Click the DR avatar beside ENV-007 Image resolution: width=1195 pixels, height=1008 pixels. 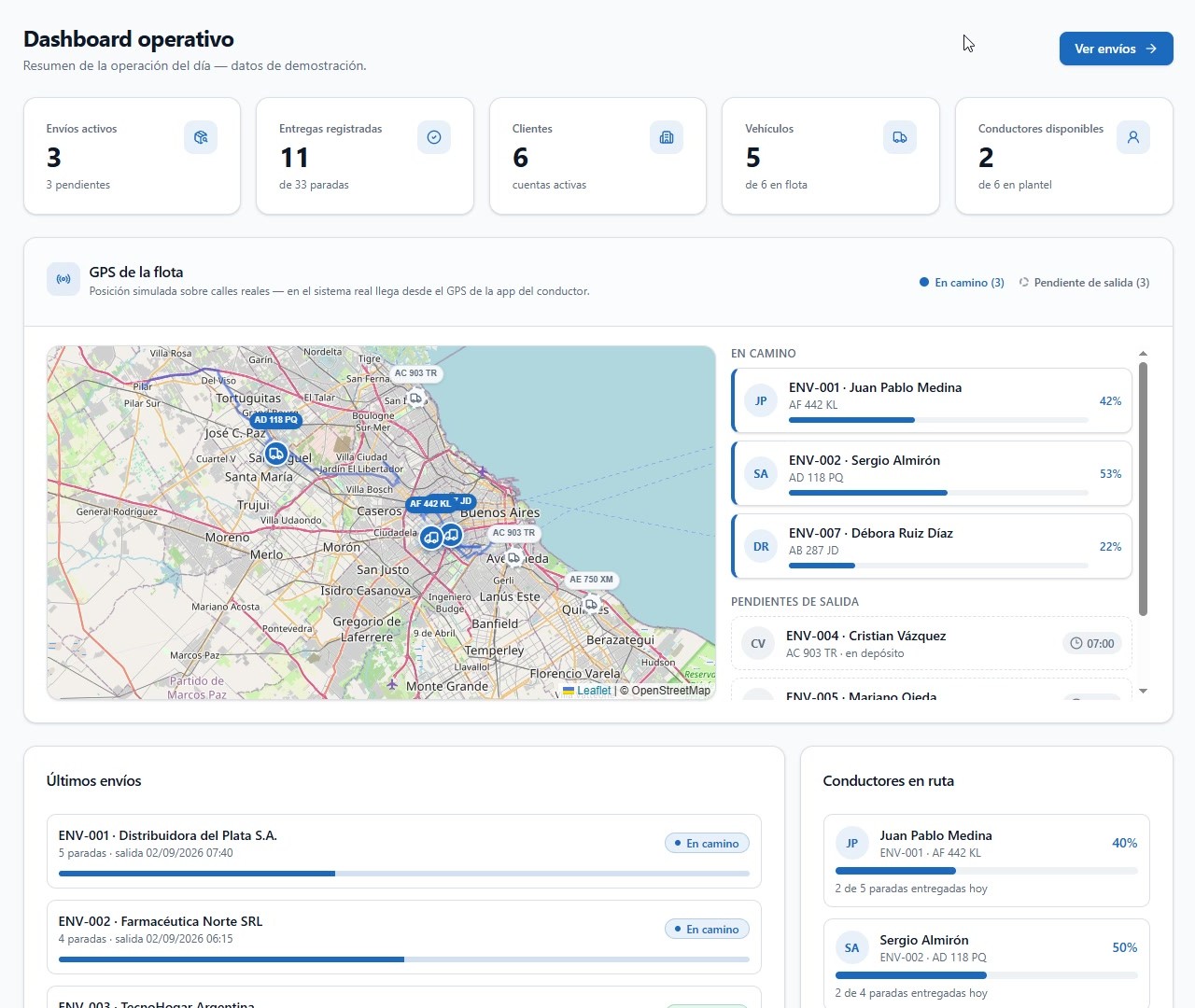click(761, 547)
